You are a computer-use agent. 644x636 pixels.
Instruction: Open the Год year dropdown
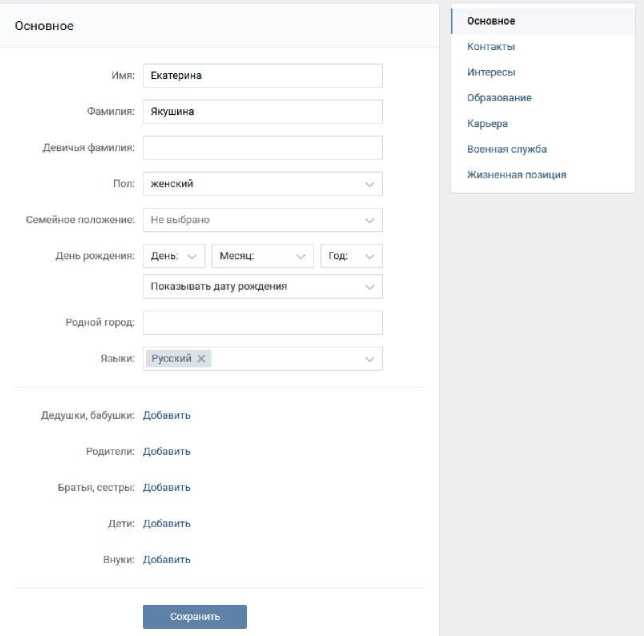pyautogui.click(x=351, y=256)
